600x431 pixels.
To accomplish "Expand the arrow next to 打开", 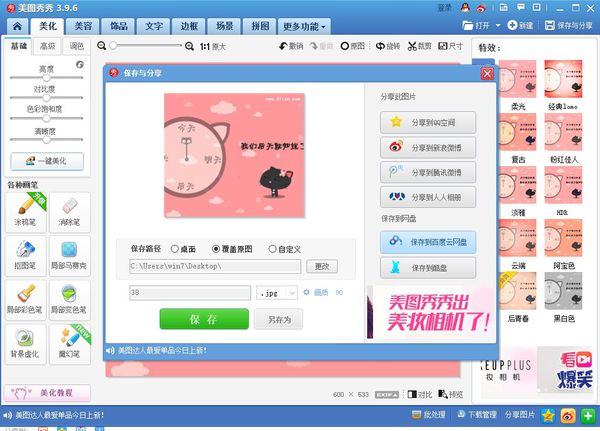I will point(498,26).
